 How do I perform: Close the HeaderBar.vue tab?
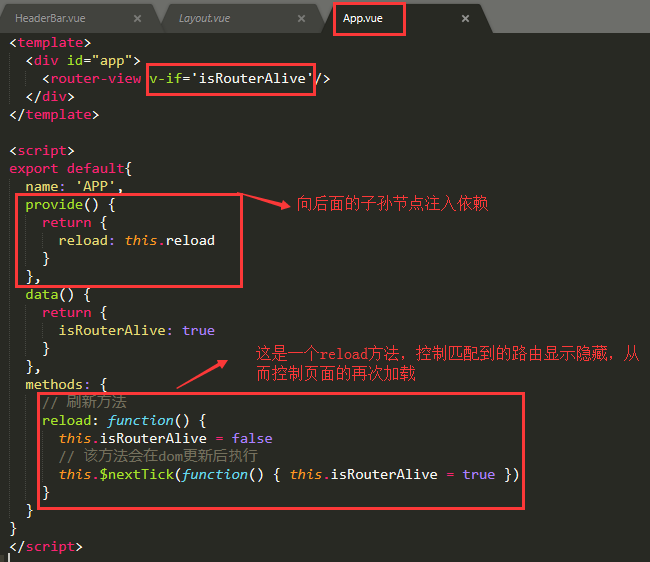138,18
